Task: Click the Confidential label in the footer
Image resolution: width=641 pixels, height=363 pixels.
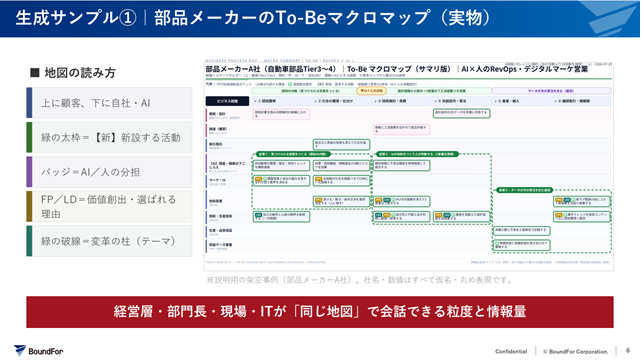Action: pyautogui.click(x=511, y=351)
